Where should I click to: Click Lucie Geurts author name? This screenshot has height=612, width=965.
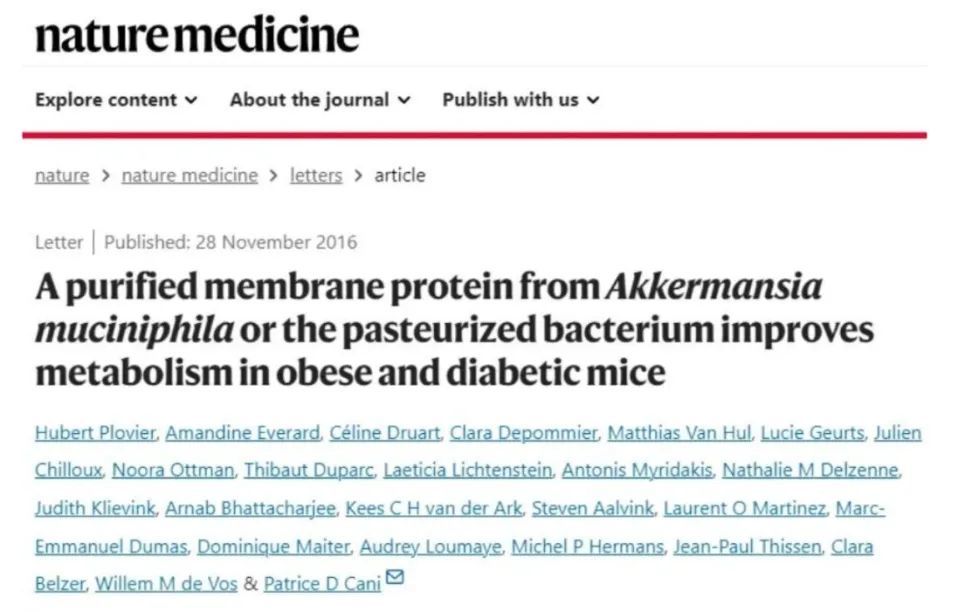click(x=812, y=433)
